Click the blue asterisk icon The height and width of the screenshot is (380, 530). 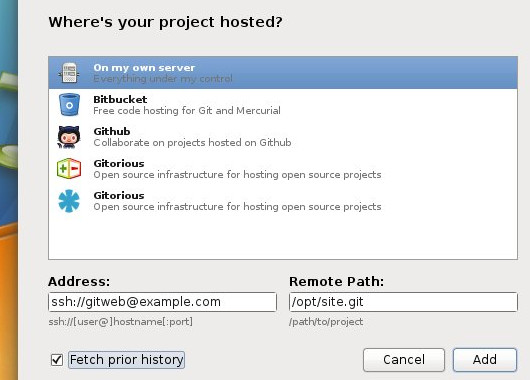click(x=69, y=201)
